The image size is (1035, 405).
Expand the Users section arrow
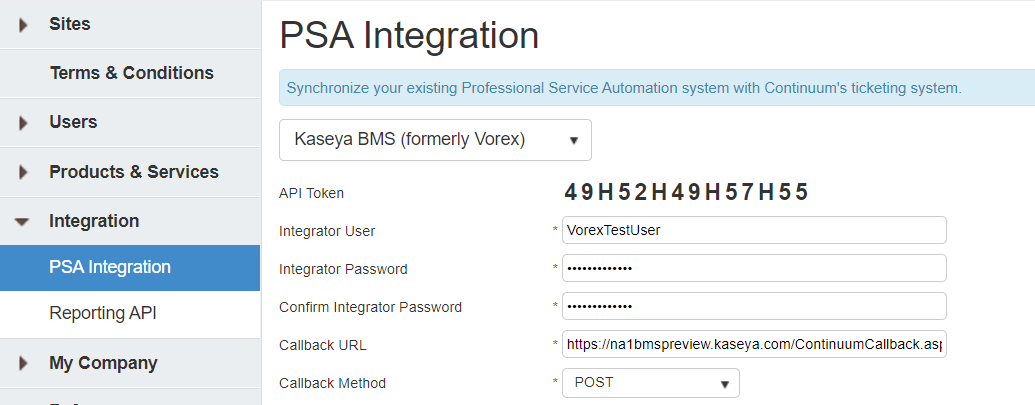point(23,123)
